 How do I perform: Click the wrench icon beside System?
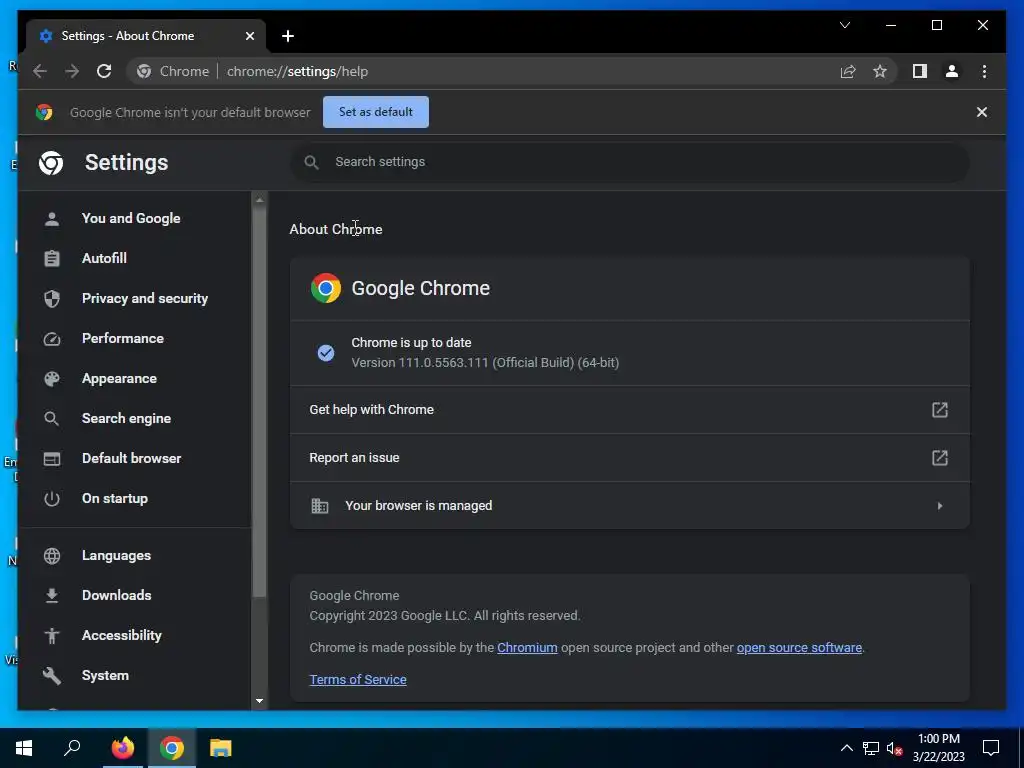(52, 676)
